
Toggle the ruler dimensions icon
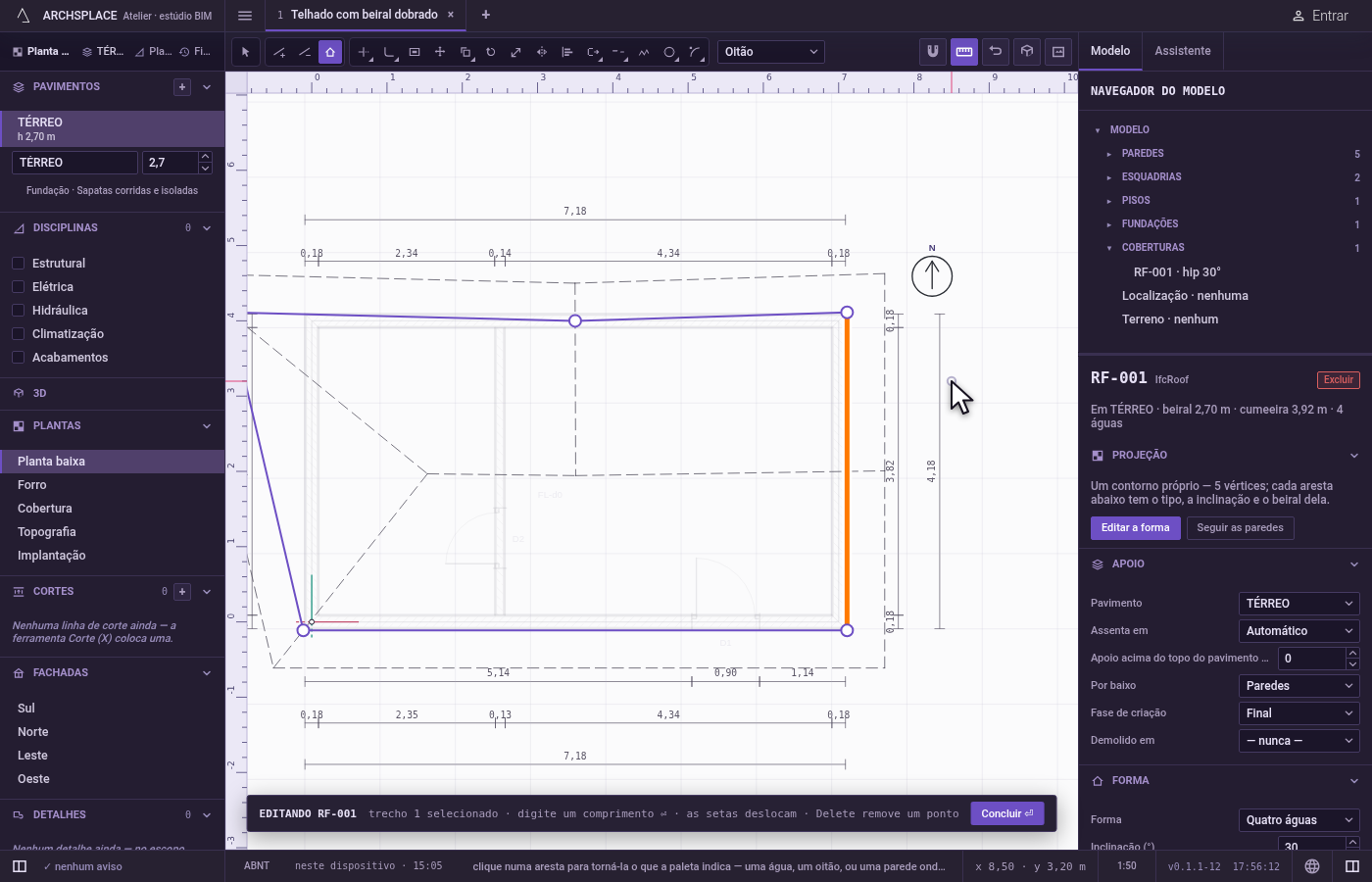pos(964,52)
